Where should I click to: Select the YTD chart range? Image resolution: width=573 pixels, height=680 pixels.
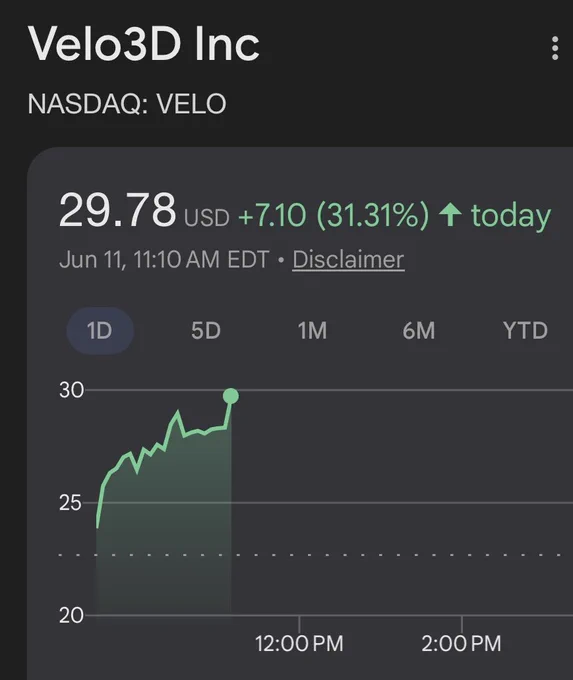point(525,331)
